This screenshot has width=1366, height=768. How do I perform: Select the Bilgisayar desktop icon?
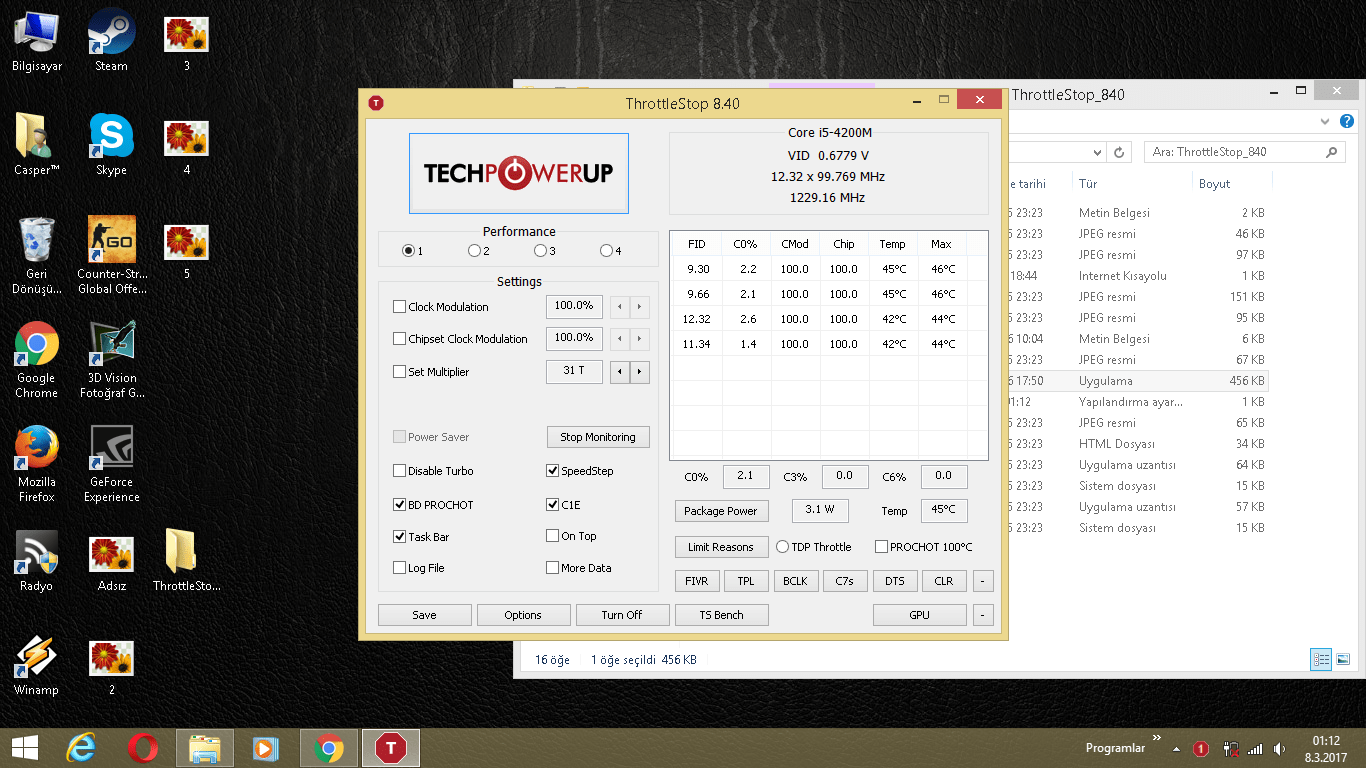[x=37, y=40]
